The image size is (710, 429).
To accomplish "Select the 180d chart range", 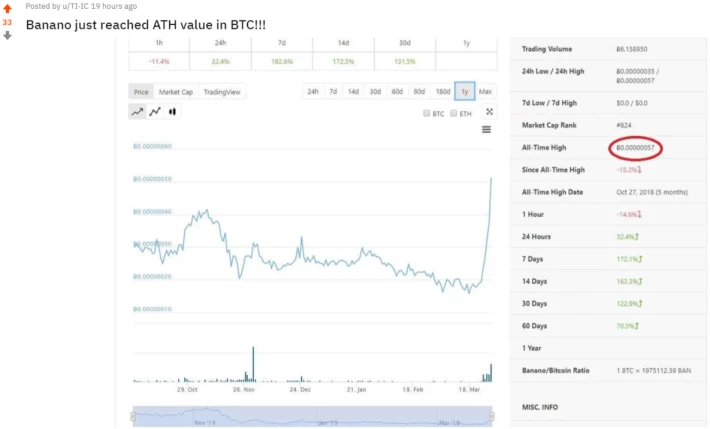I will (x=443, y=92).
